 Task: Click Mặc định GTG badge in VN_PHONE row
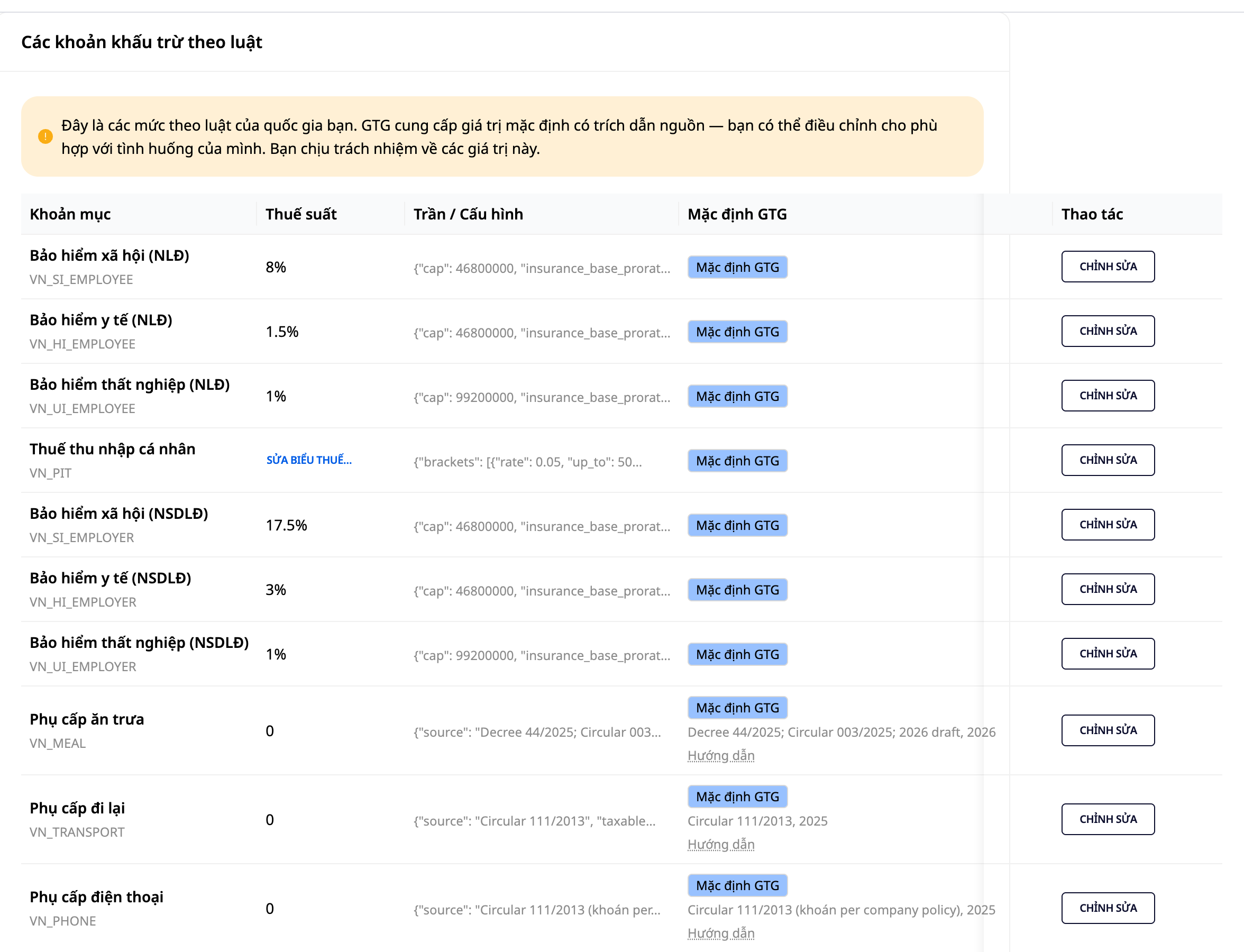[x=737, y=886]
